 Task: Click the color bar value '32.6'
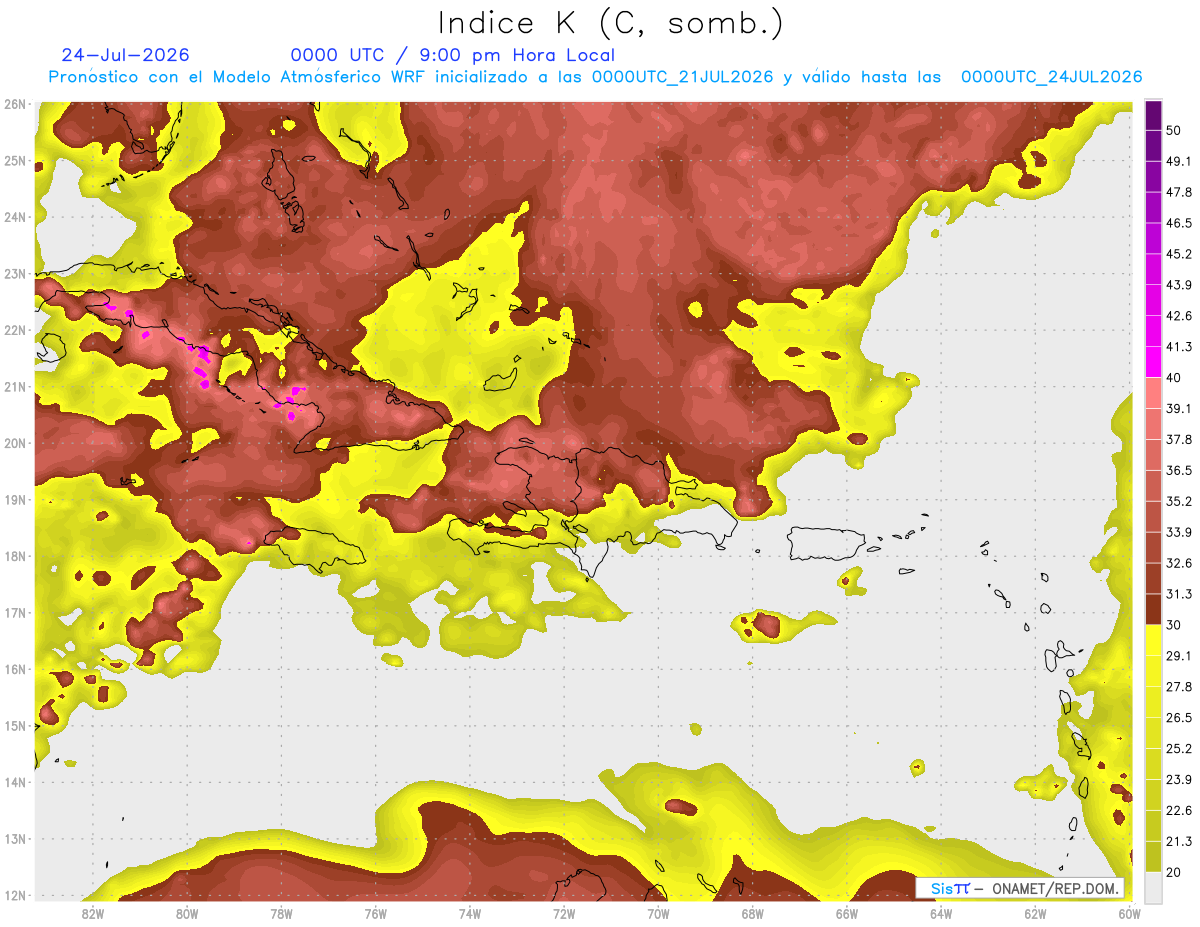point(1179,563)
